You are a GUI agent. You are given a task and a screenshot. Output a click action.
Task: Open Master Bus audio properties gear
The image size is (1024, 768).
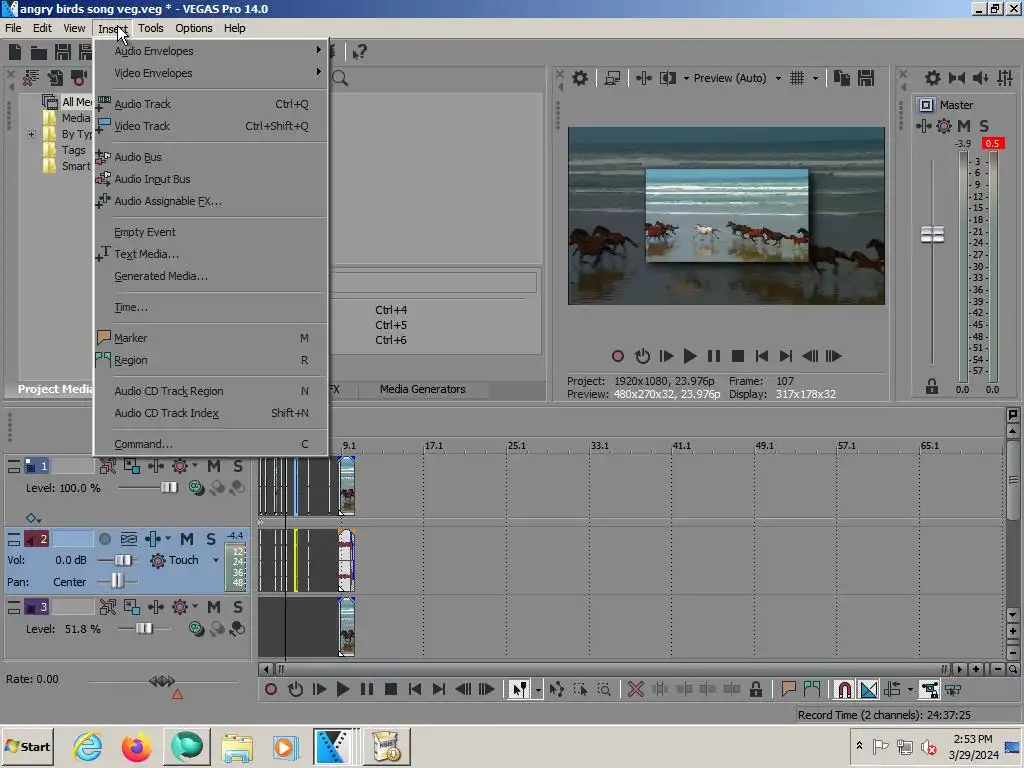pos(933,78)
